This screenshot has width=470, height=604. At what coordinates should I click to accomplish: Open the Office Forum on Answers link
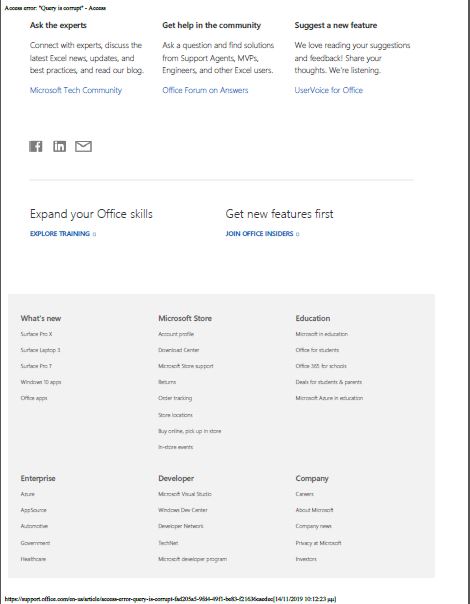tap(205, 90)
